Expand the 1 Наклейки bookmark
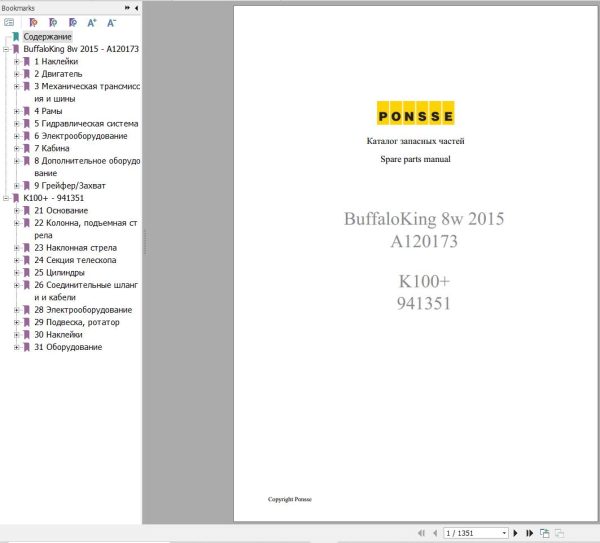Image resolution: width=600 pixels, height=543 pixels. click(16, 62)
